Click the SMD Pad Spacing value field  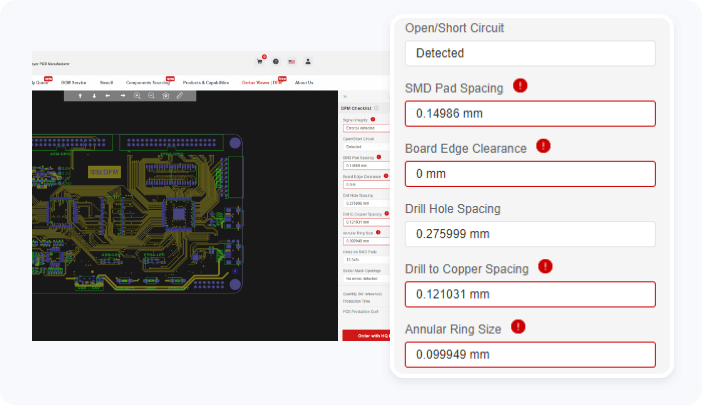[x=529, y=114]
